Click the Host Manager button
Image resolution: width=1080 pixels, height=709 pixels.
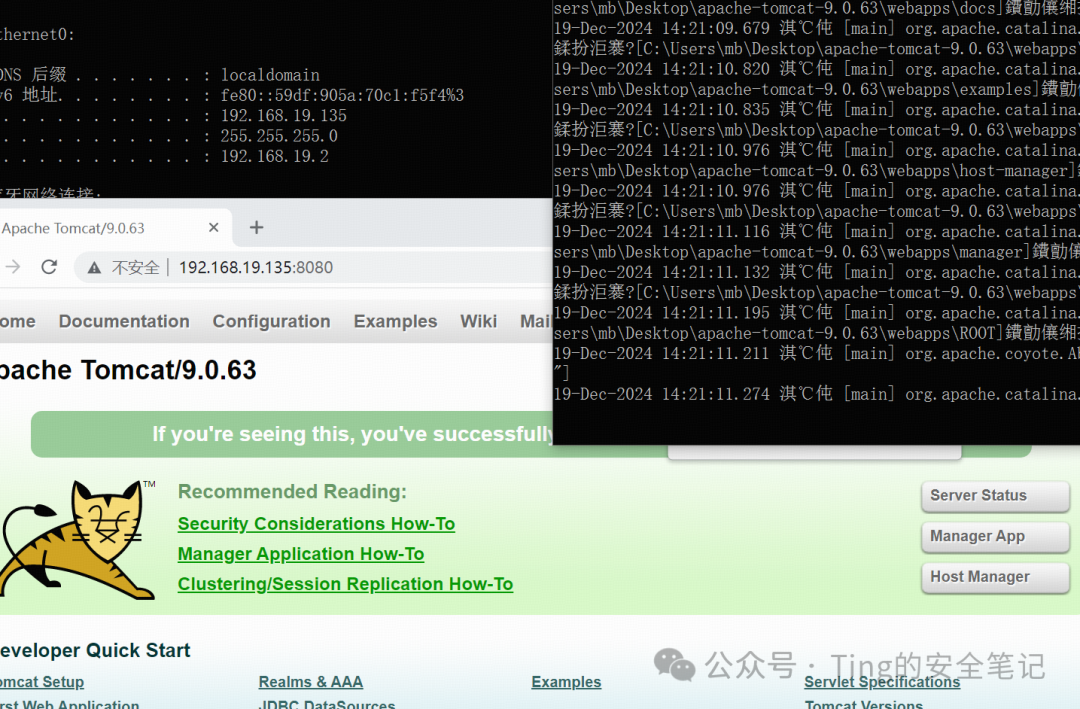click(995, 577)
